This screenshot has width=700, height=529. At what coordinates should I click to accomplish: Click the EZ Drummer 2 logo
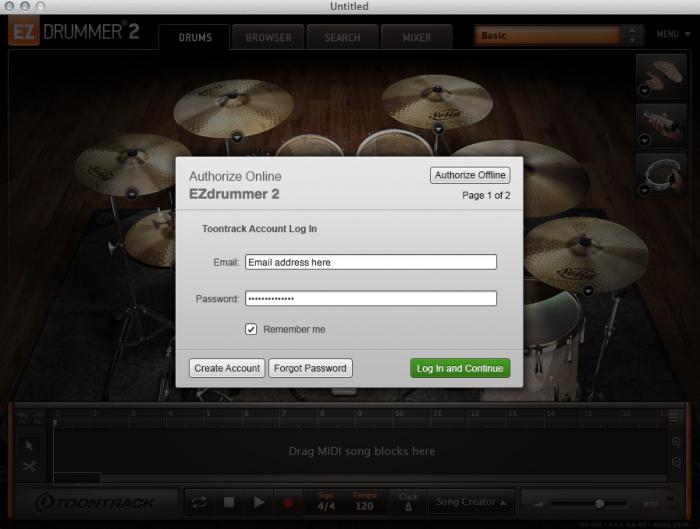pos(74,31)
